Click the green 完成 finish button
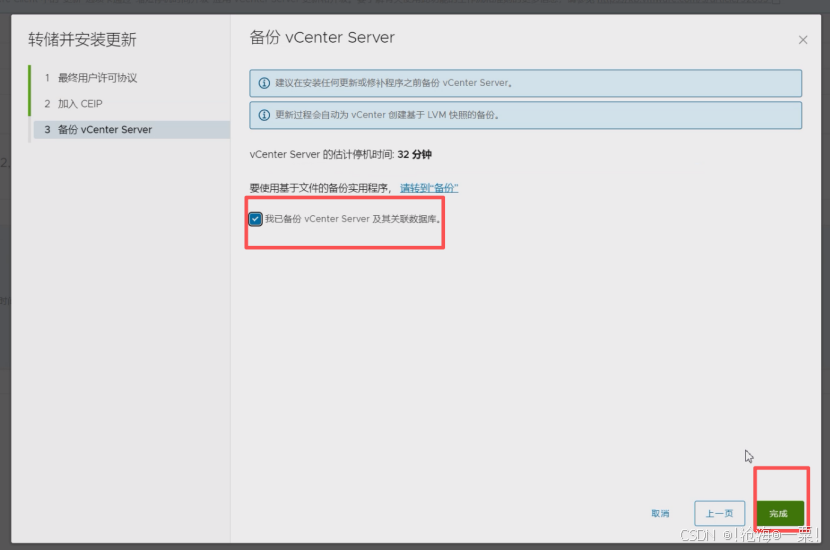The width and height of the screenshot is (831, 551). coord(779,513)
